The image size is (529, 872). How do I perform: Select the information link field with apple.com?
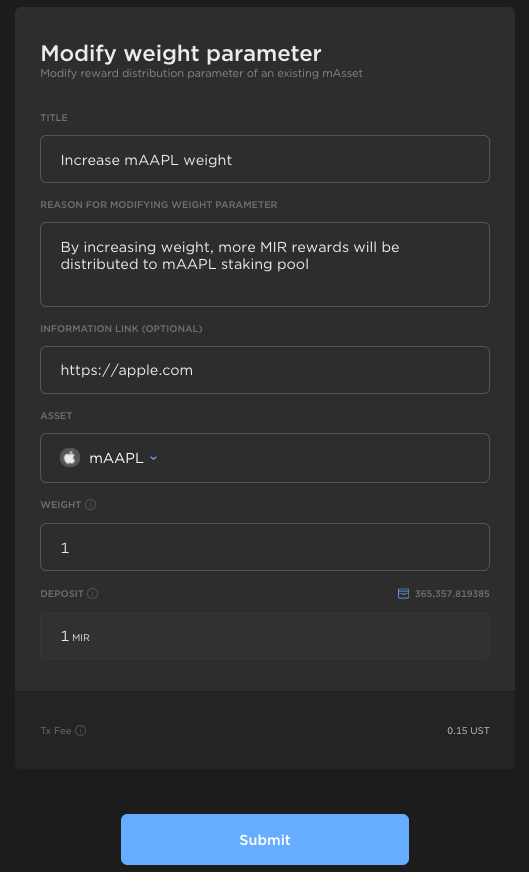[x=265, y=370]
